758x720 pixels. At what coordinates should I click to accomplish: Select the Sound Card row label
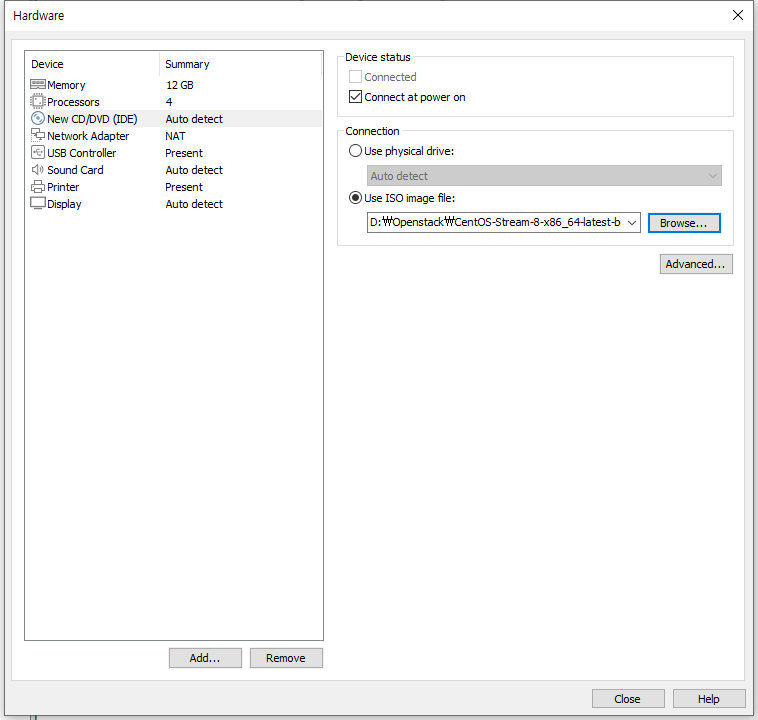[x=75, y=170]
